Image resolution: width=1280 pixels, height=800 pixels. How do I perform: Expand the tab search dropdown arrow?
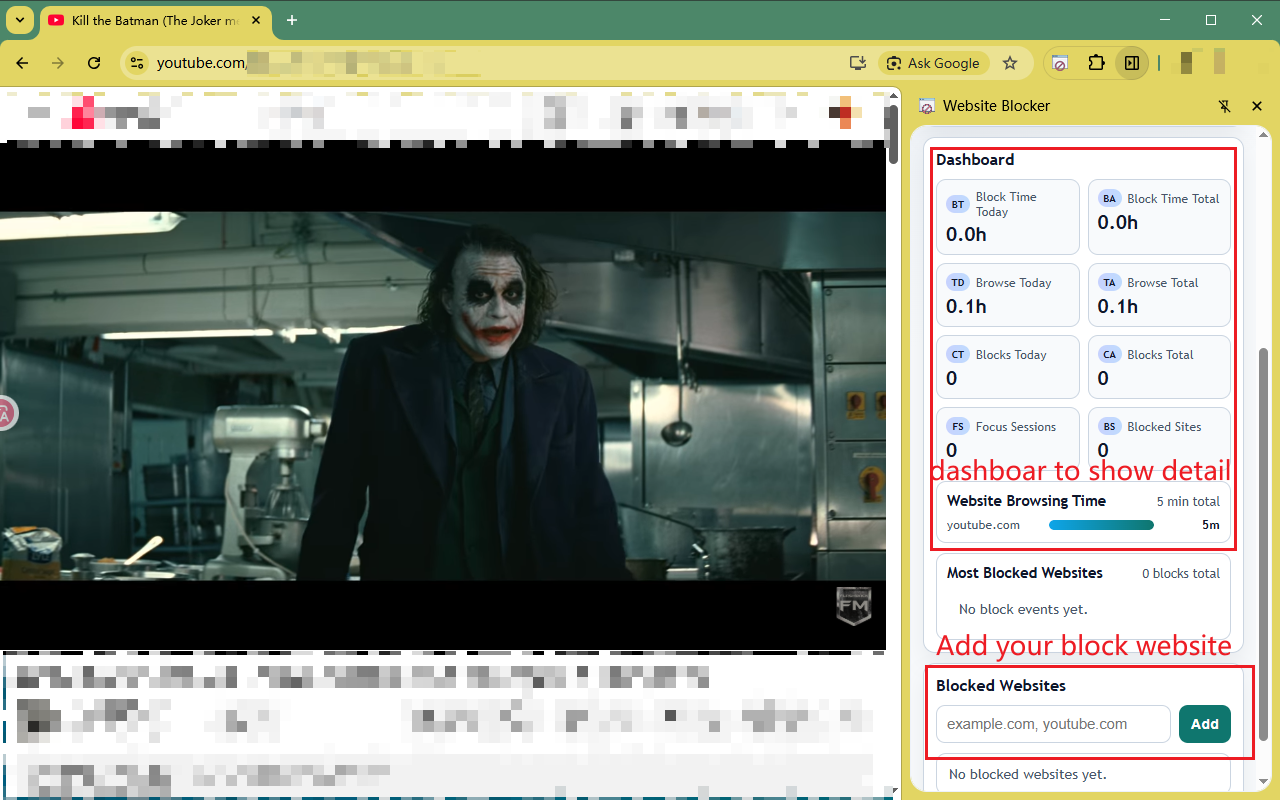[x=19, y=20]
